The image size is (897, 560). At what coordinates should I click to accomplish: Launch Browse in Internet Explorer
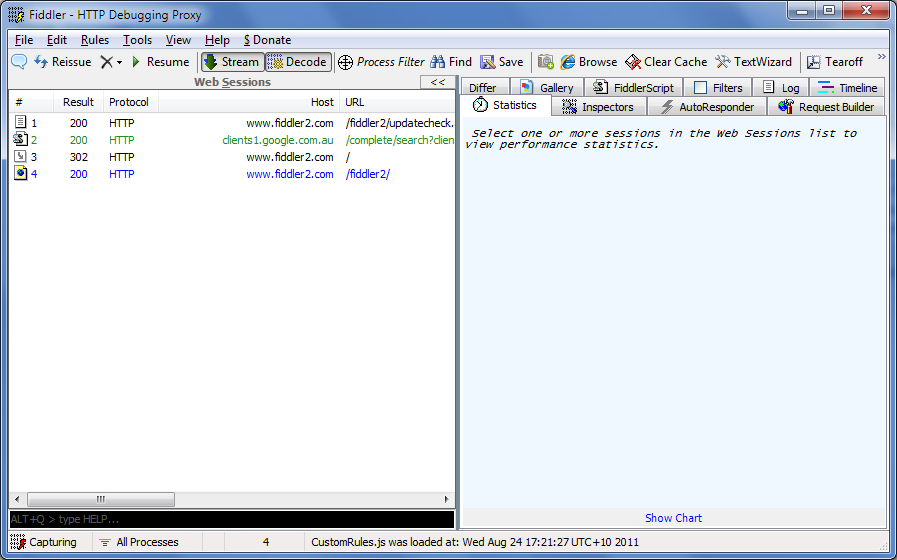click(x=589, y=62)
